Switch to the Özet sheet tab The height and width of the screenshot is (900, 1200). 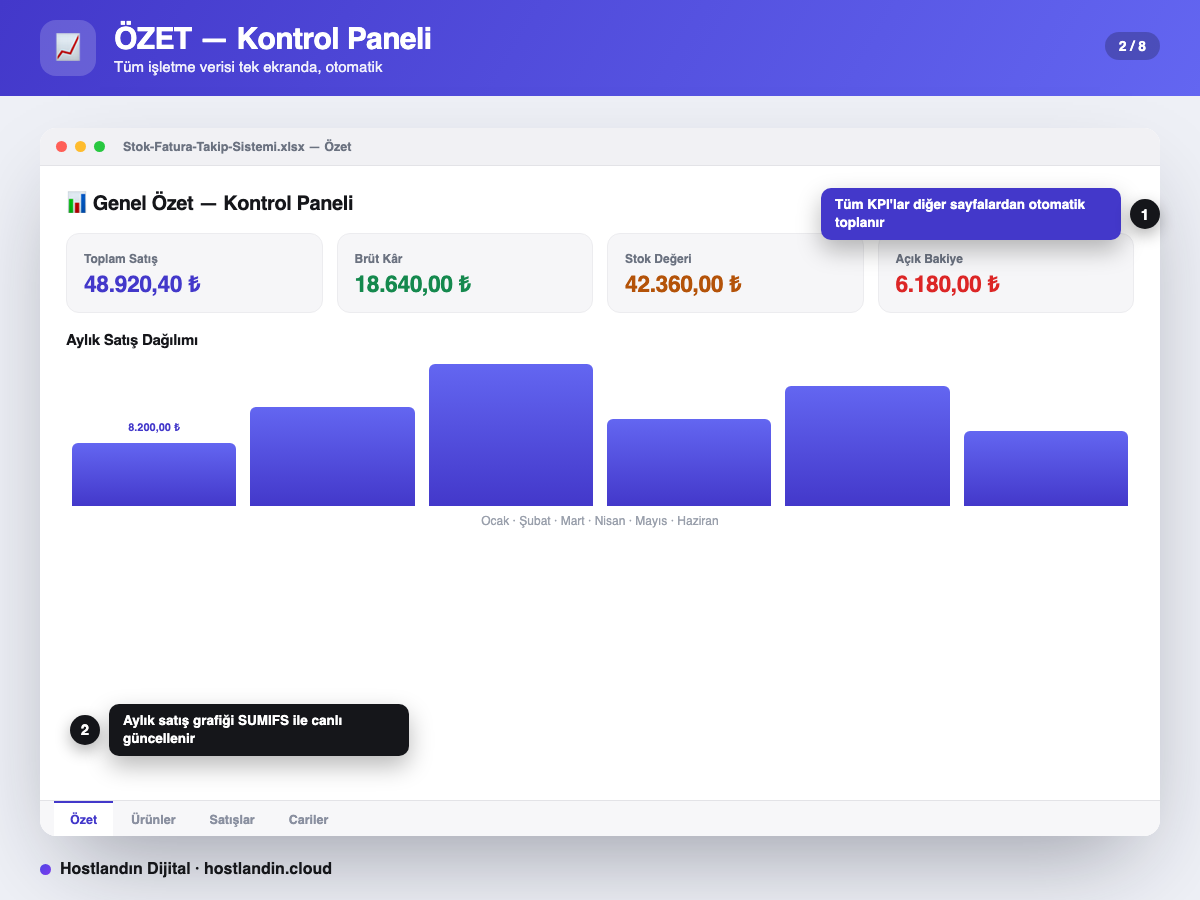pyautogui.click(x=84, y=819)
